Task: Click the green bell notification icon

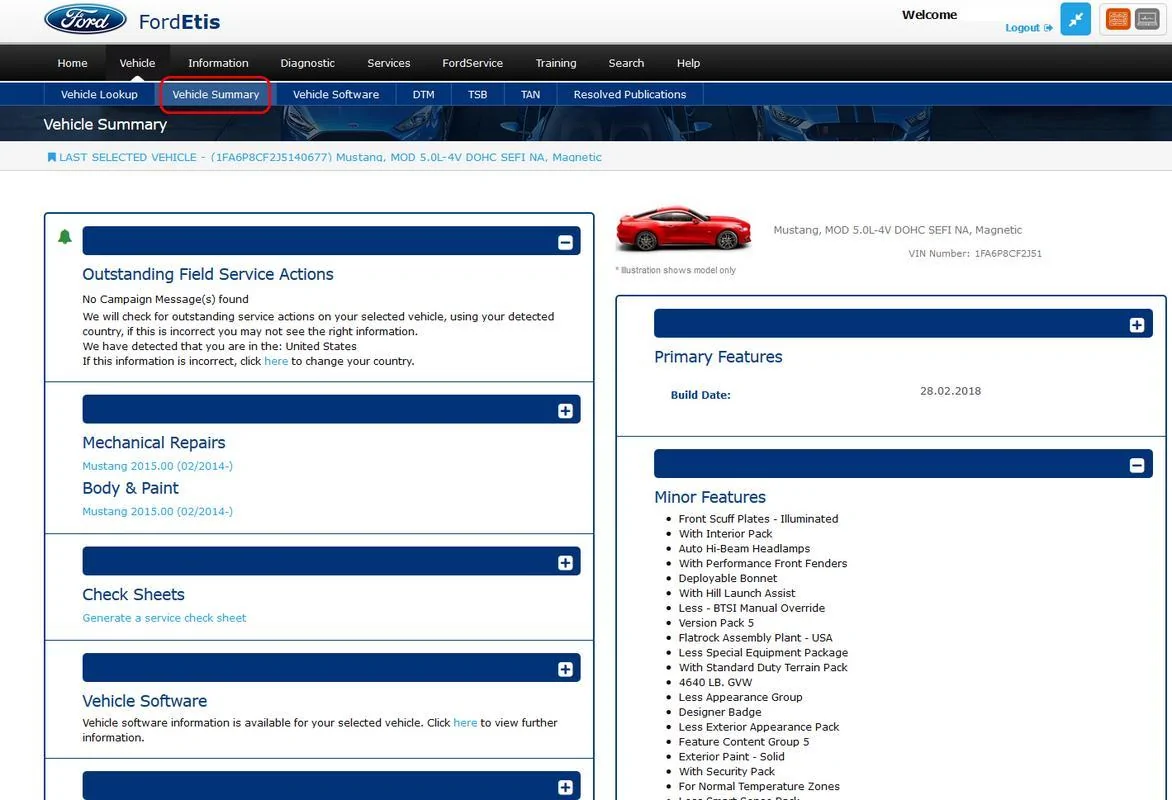Action: 65,237
